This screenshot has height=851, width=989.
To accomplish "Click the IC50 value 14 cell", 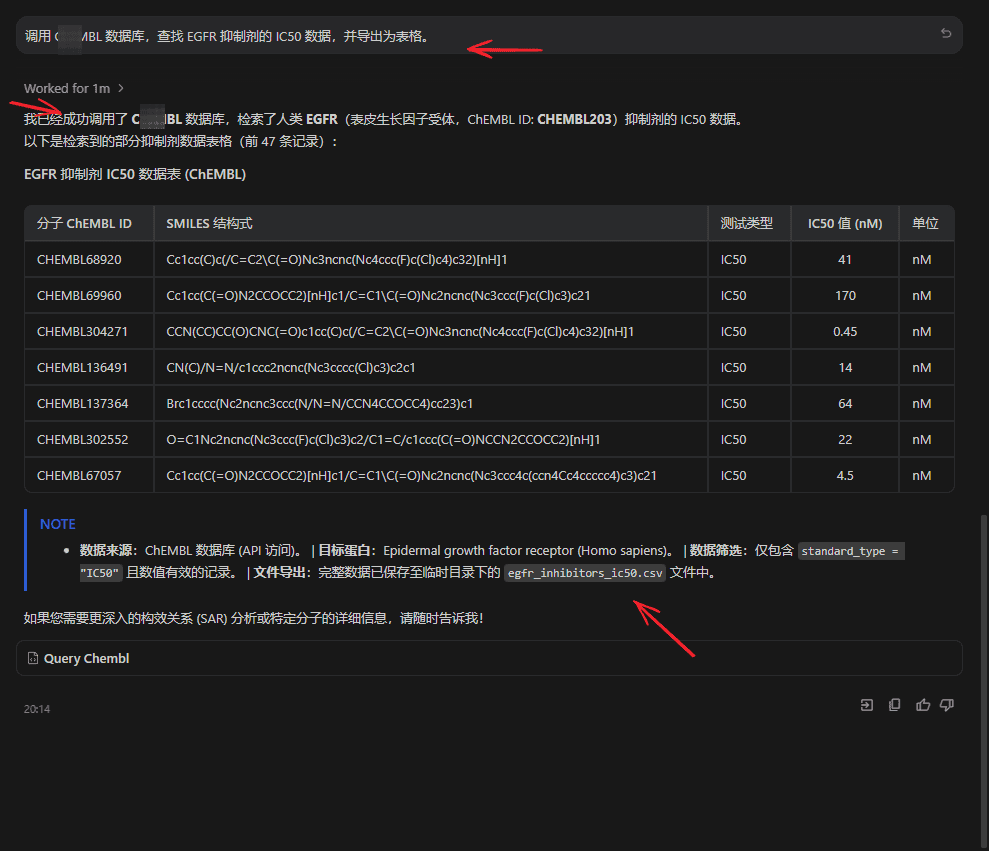I will pyautogui.click(x=845, y=367).
